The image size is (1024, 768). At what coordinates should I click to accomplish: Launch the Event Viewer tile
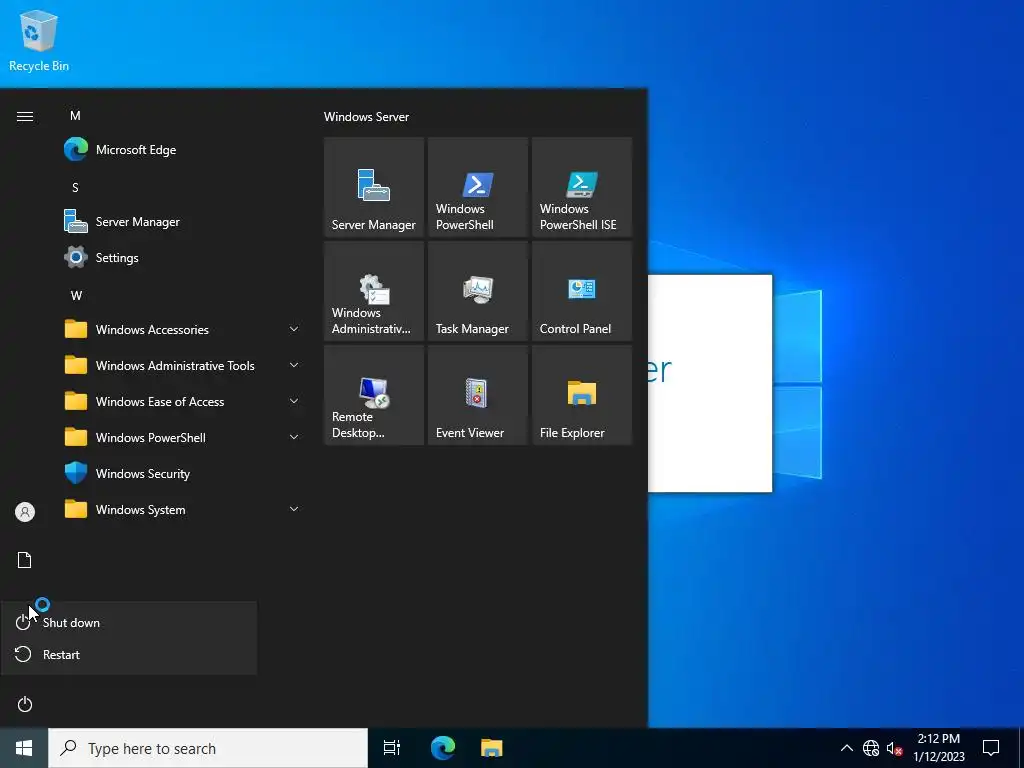(x=477, y=395)
